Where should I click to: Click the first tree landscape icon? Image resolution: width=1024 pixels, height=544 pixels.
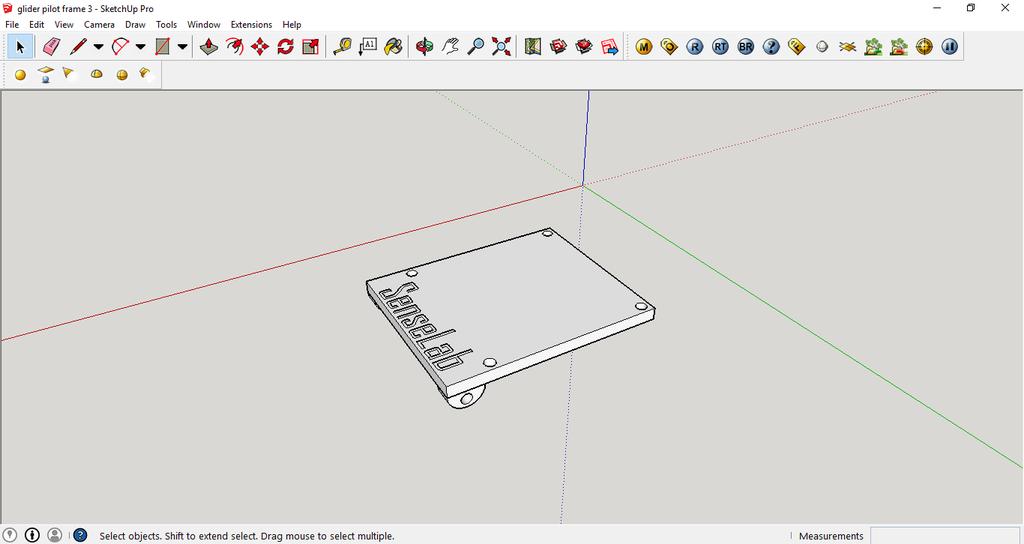[873, 47]
